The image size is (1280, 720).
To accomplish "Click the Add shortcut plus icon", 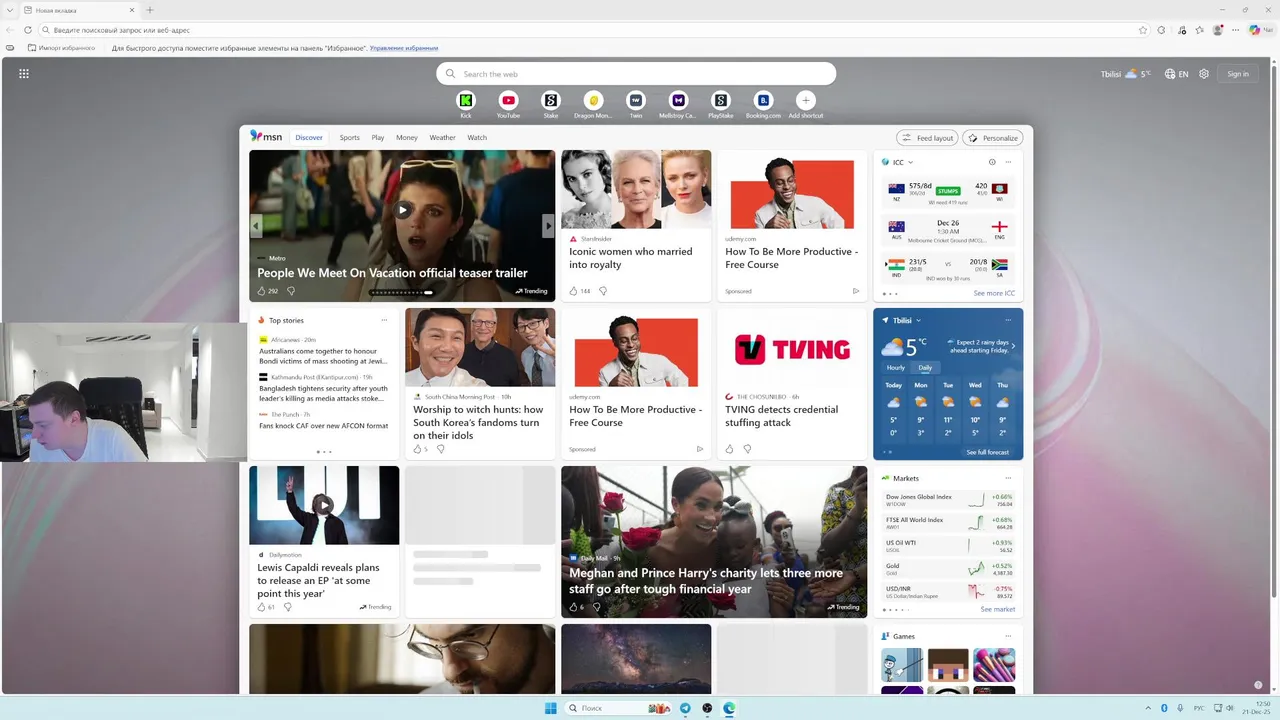I will tap(806, 100).
